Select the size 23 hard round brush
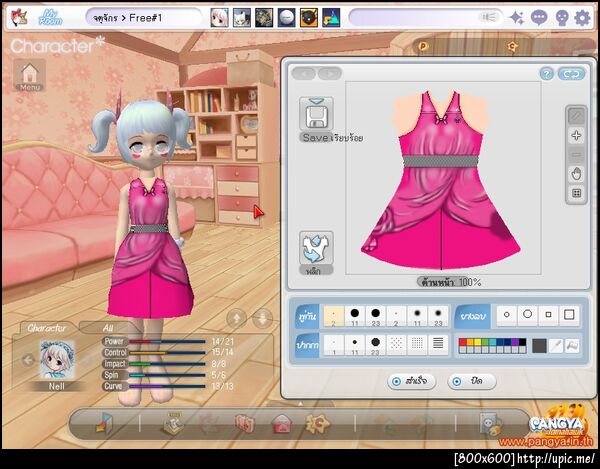Viewport: 600px width, 469px height. pos(375,316)
